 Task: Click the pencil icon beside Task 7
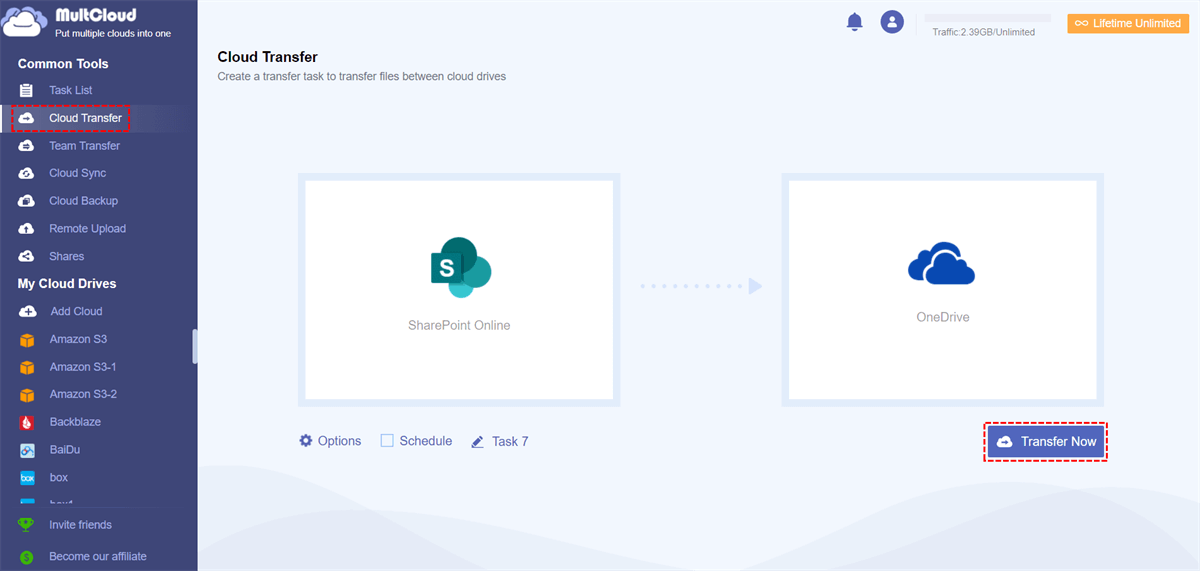click(x=477, y=441)
